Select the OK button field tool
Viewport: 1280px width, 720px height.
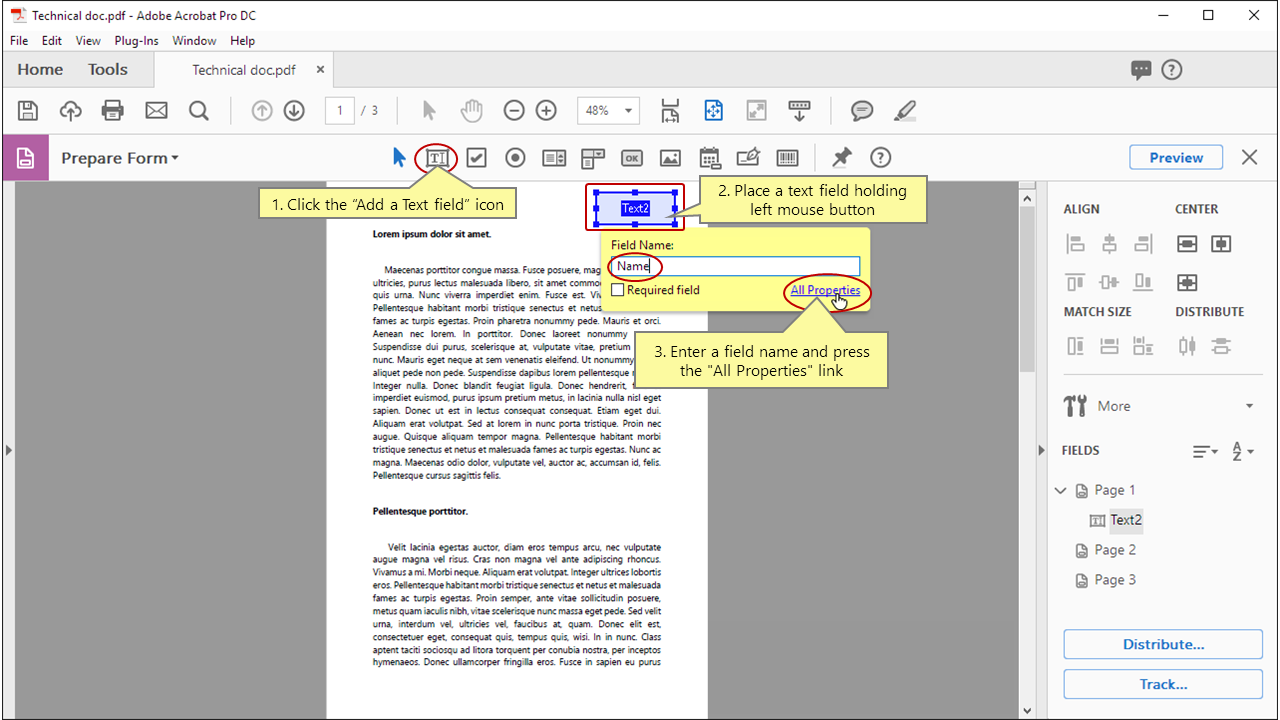(x=631, y=157)
